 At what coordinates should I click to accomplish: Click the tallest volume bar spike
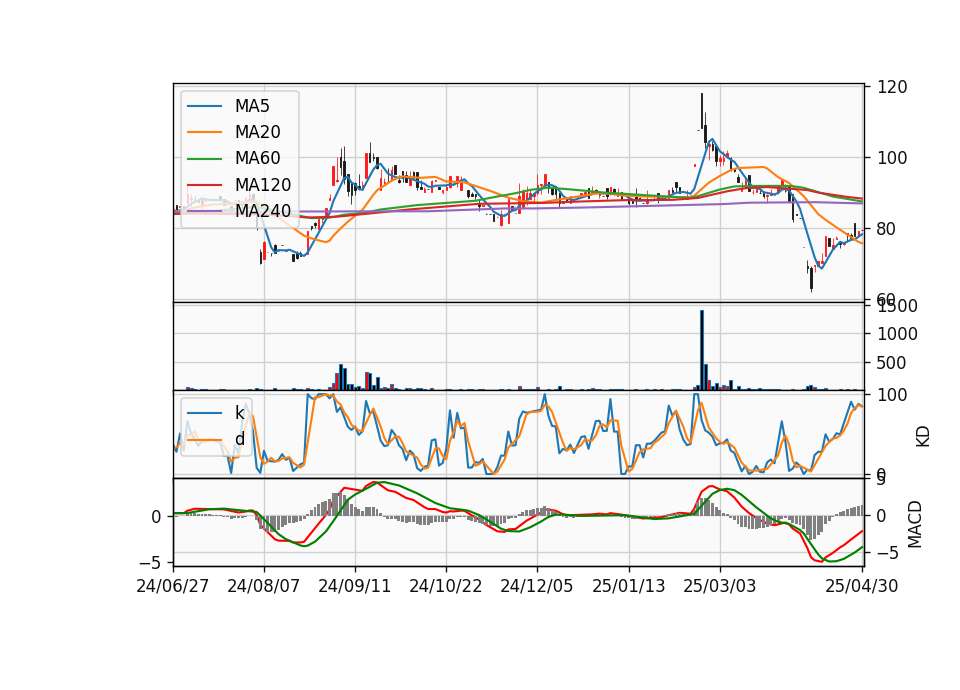coord(702,350)
